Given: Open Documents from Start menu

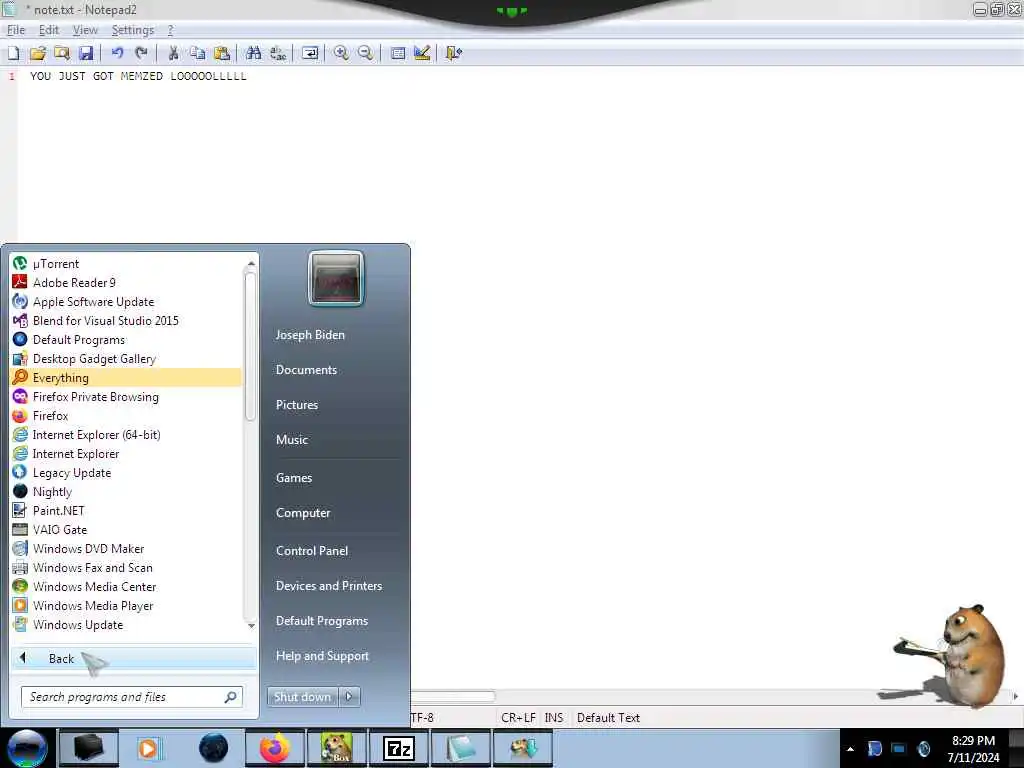Looking at the screenshot, I should click(x=306, y=370).
